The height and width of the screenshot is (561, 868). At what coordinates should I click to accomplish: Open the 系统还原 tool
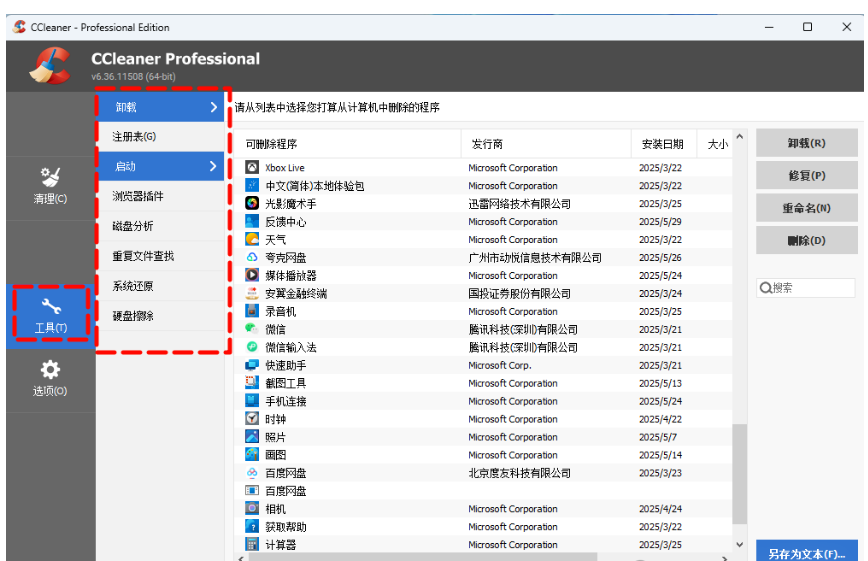pyautogui.click(x=161, y=286)
